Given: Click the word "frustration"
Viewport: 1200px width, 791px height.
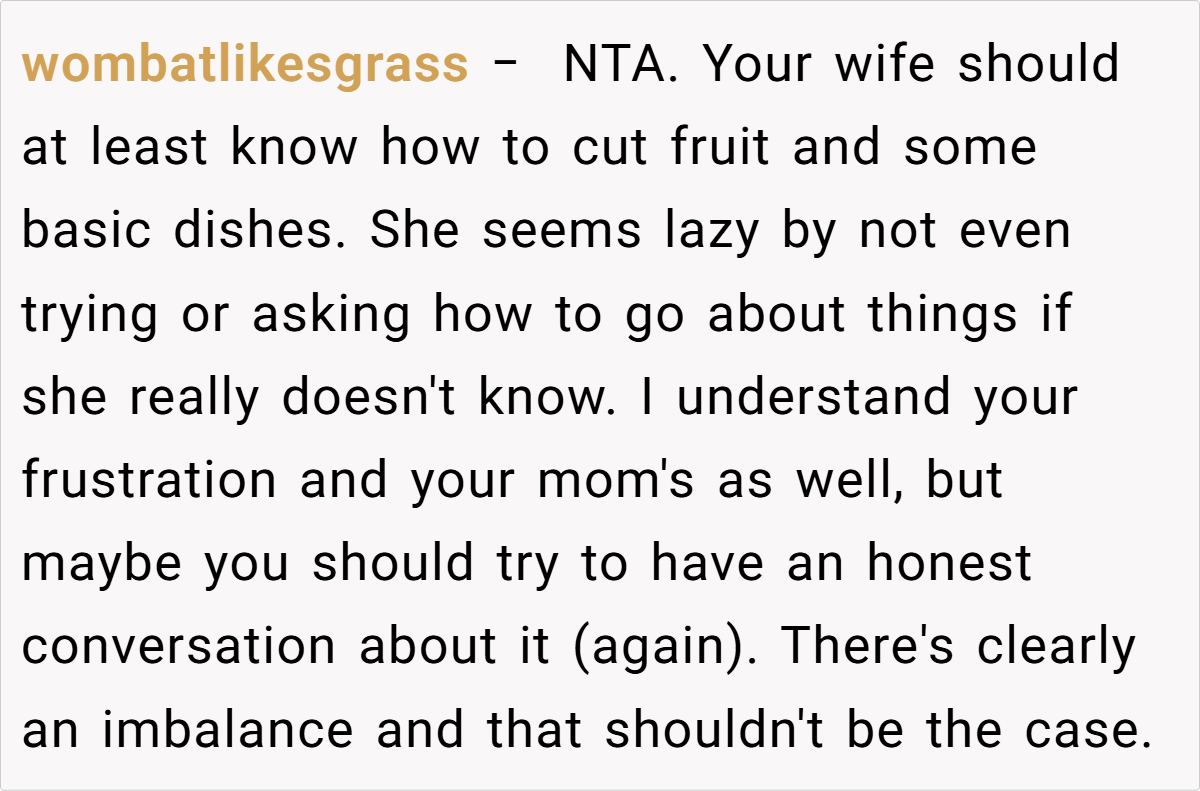Looking at the screenshot, I should (148, 480).
